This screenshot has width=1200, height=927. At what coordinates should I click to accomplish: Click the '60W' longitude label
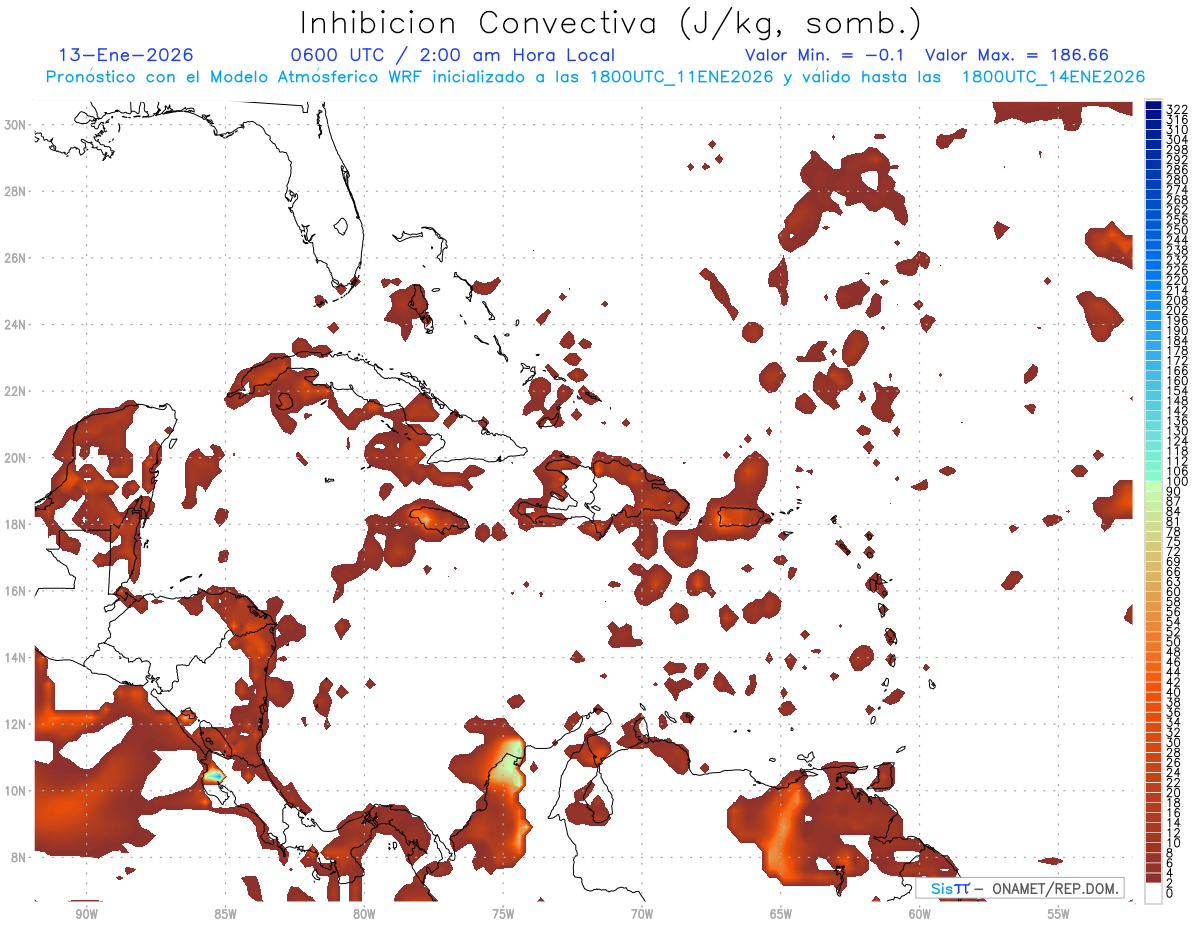coord(920,914)
